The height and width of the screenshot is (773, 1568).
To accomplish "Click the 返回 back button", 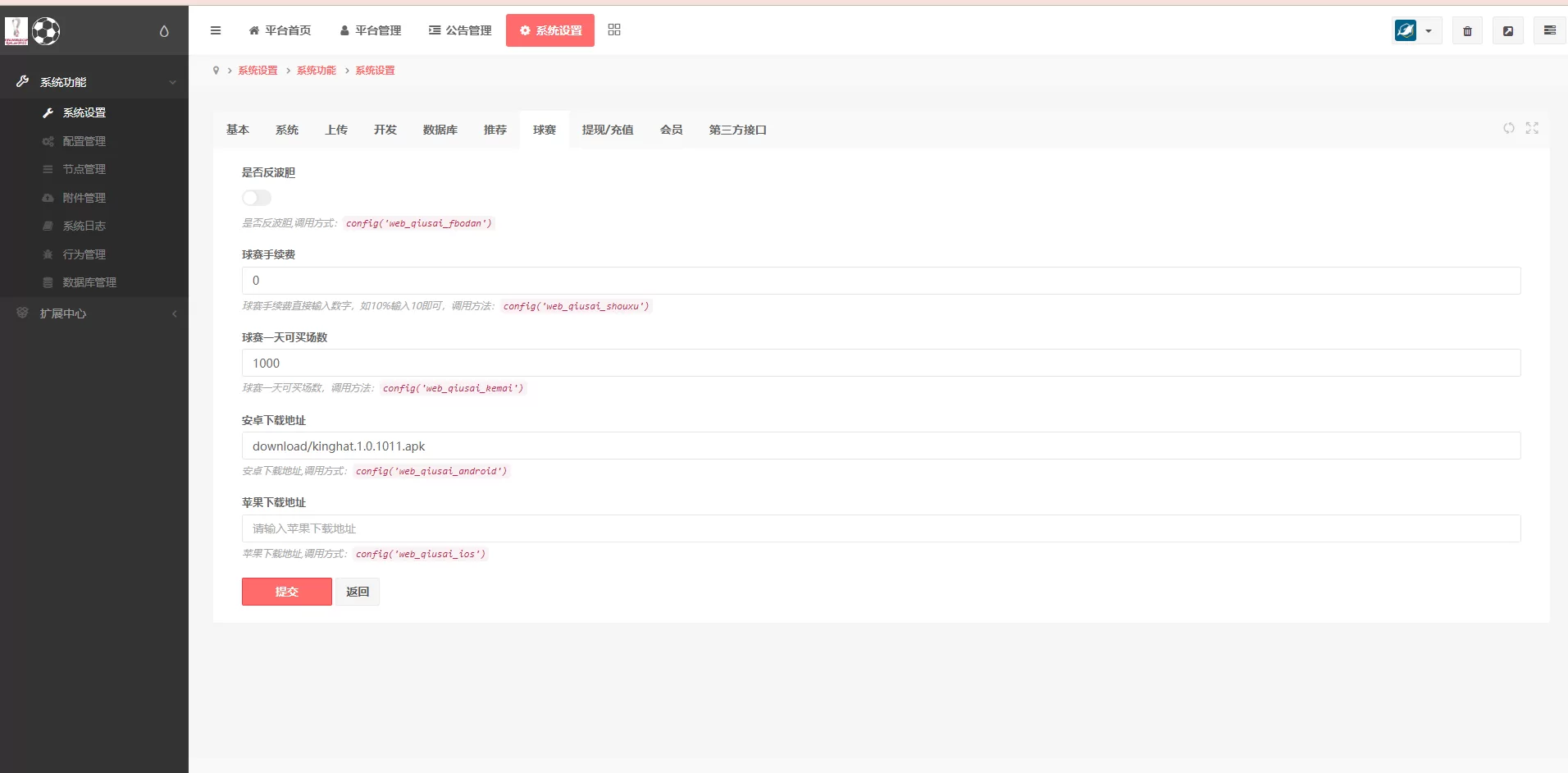I will (x=358, y=592).
